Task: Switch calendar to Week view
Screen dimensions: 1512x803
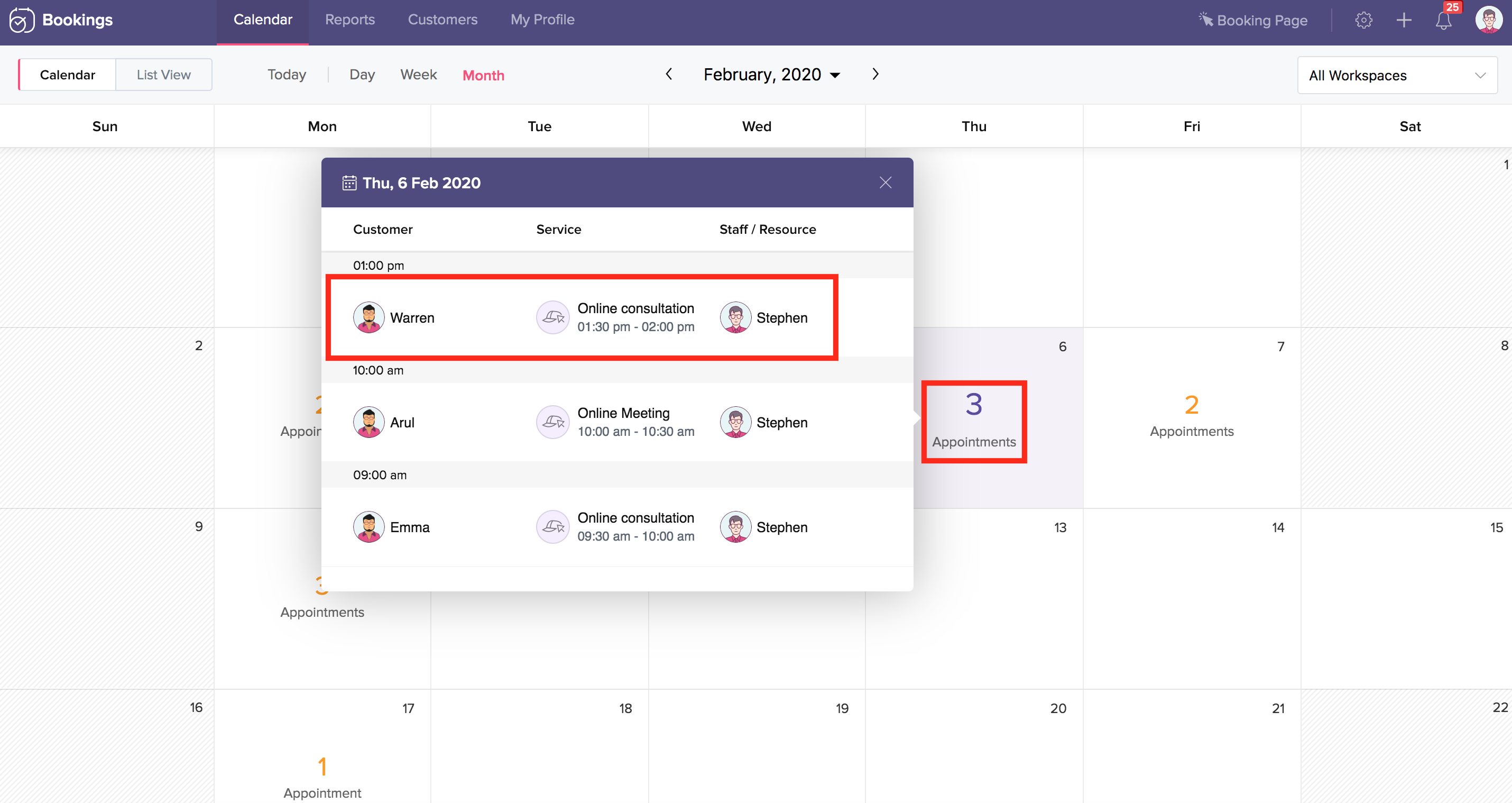Action: 418,75
